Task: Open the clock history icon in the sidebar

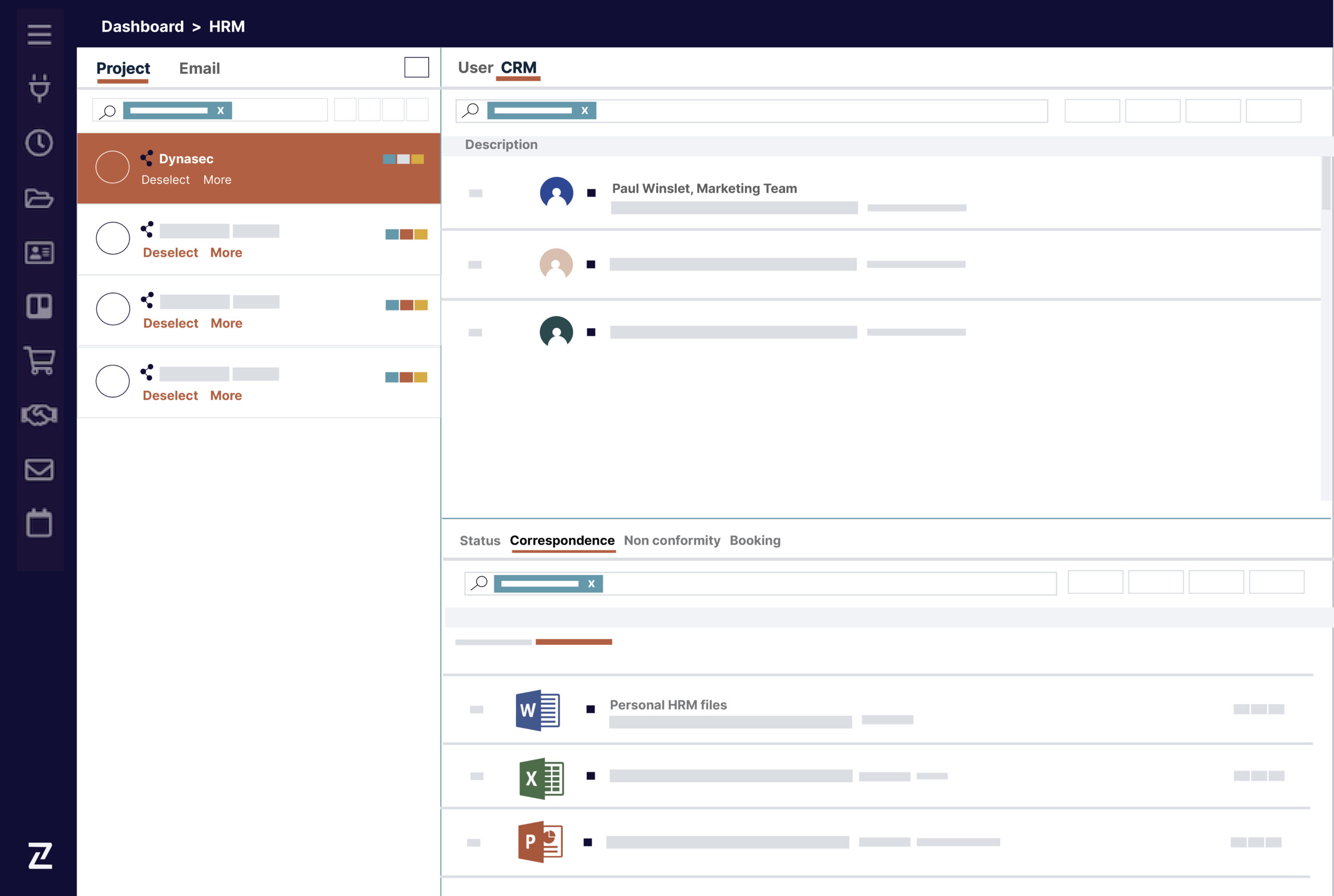Action: pos(40,143)
